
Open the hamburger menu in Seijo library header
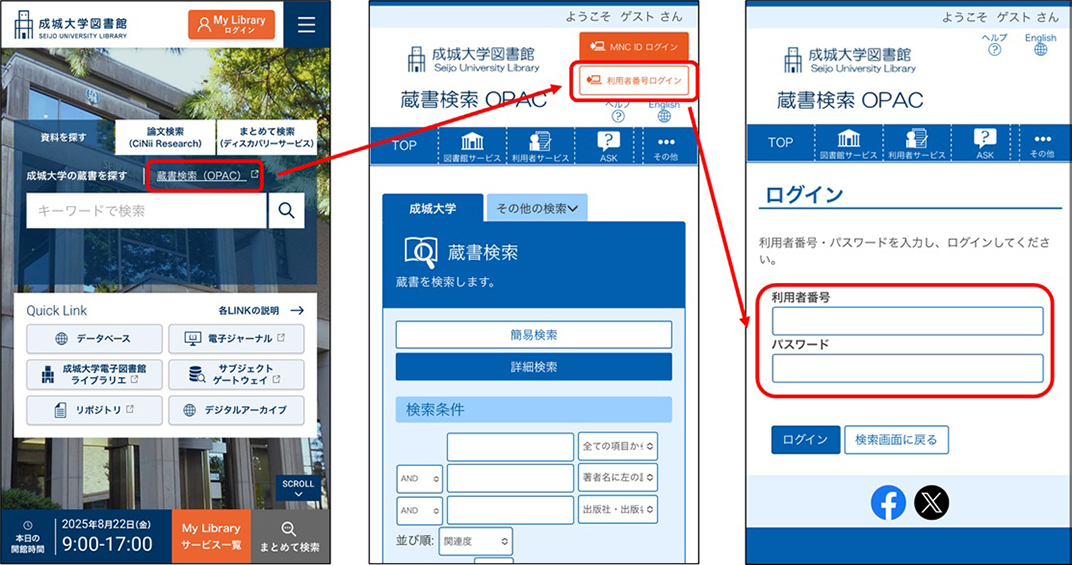[306, 25]
